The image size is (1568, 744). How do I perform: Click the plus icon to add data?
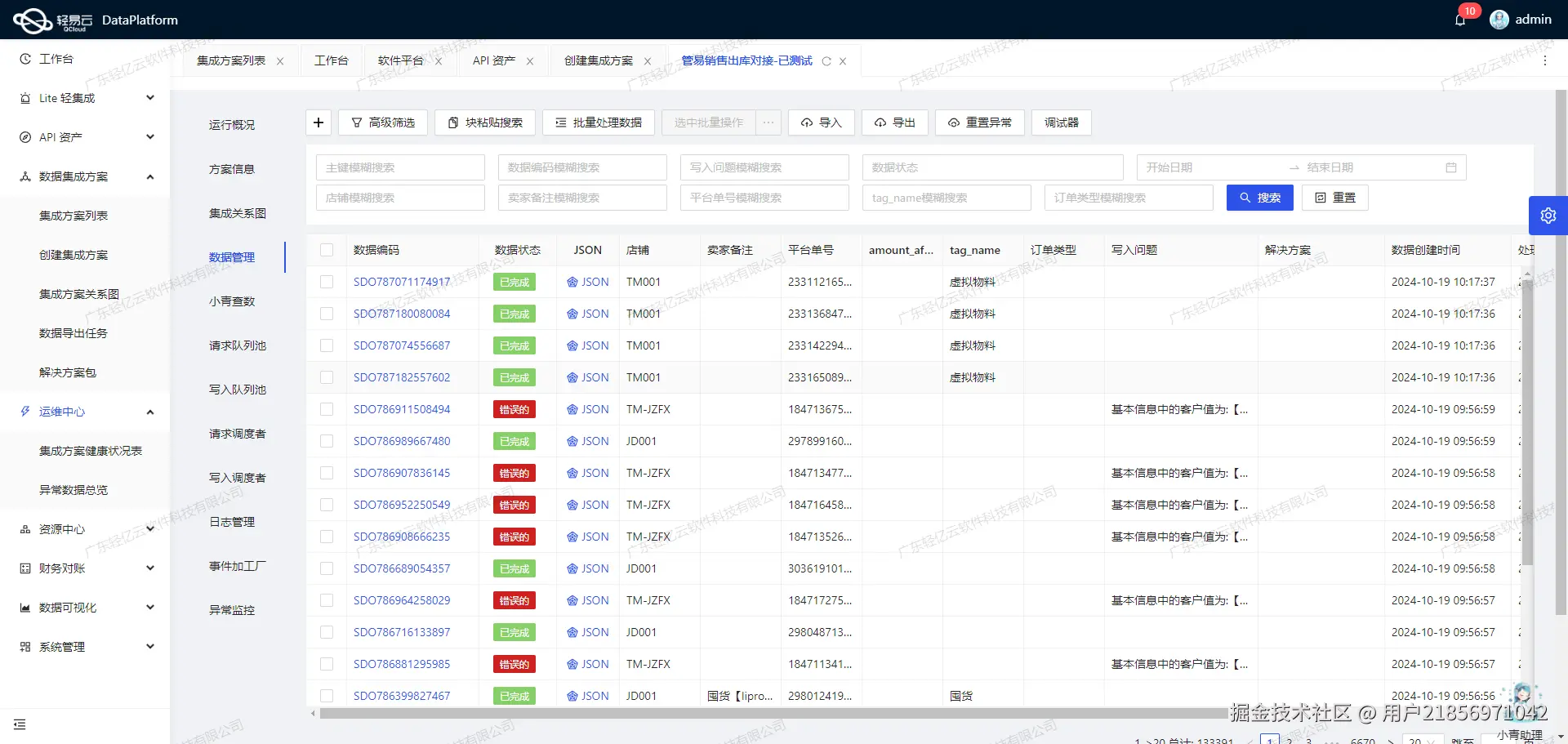(x=318, y=122)
